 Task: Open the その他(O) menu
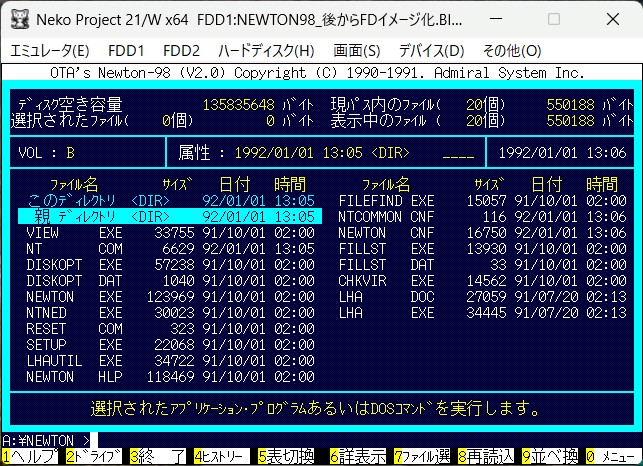pyautogui.click(x=511, y=50)
